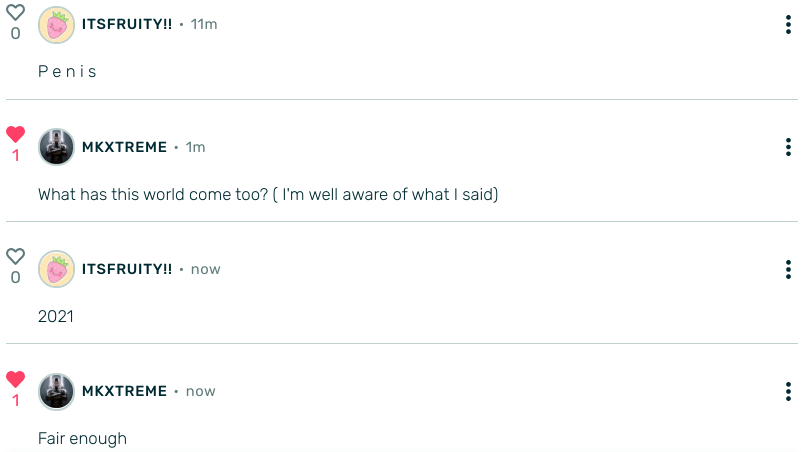The image size is (801, 452).
Task: Click the "11m" timestamp on ITSFRUITY!! comment
Action: click(x=204, y=24)
